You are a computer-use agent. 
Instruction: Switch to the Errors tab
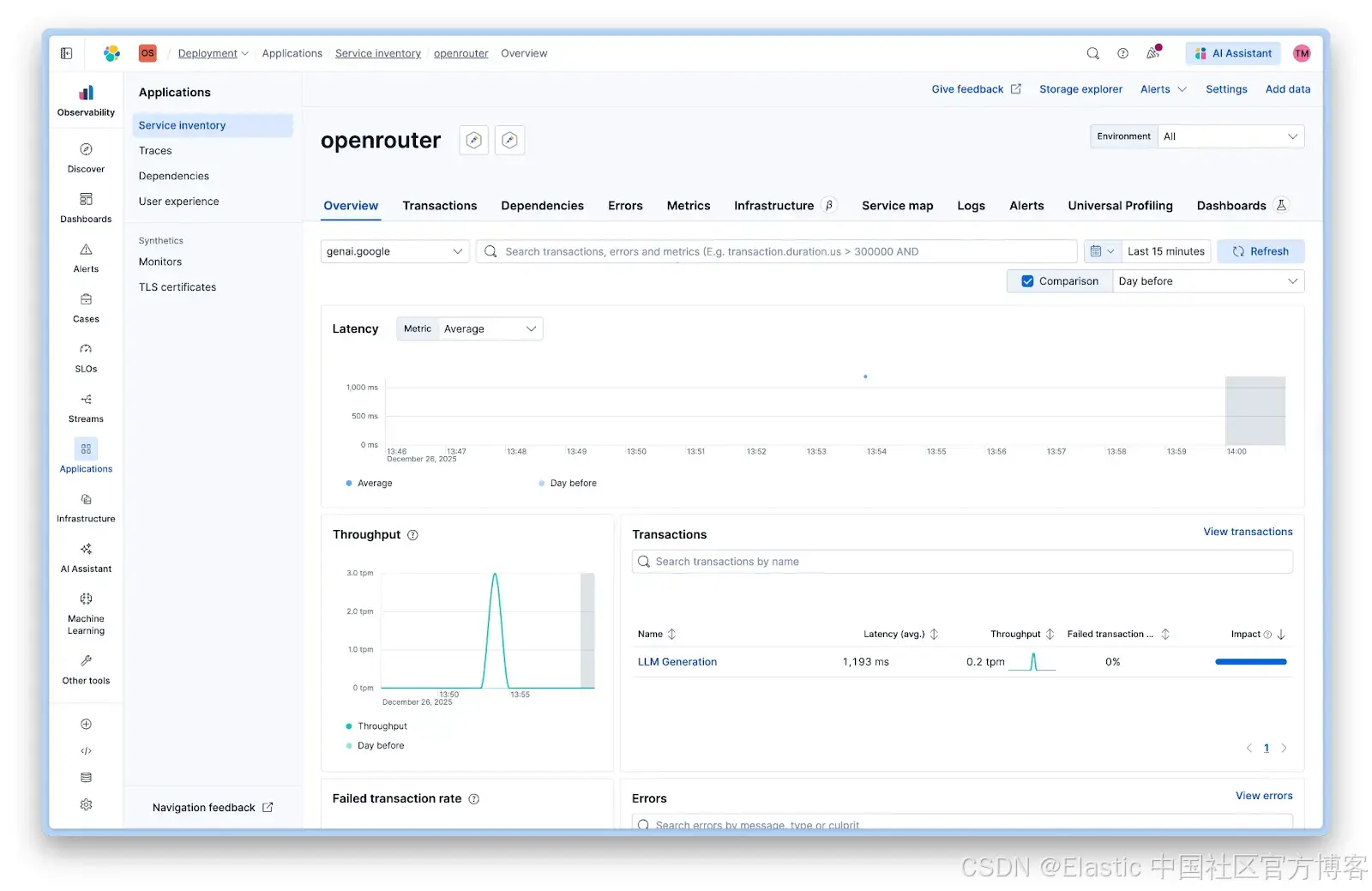pos(625,206)
